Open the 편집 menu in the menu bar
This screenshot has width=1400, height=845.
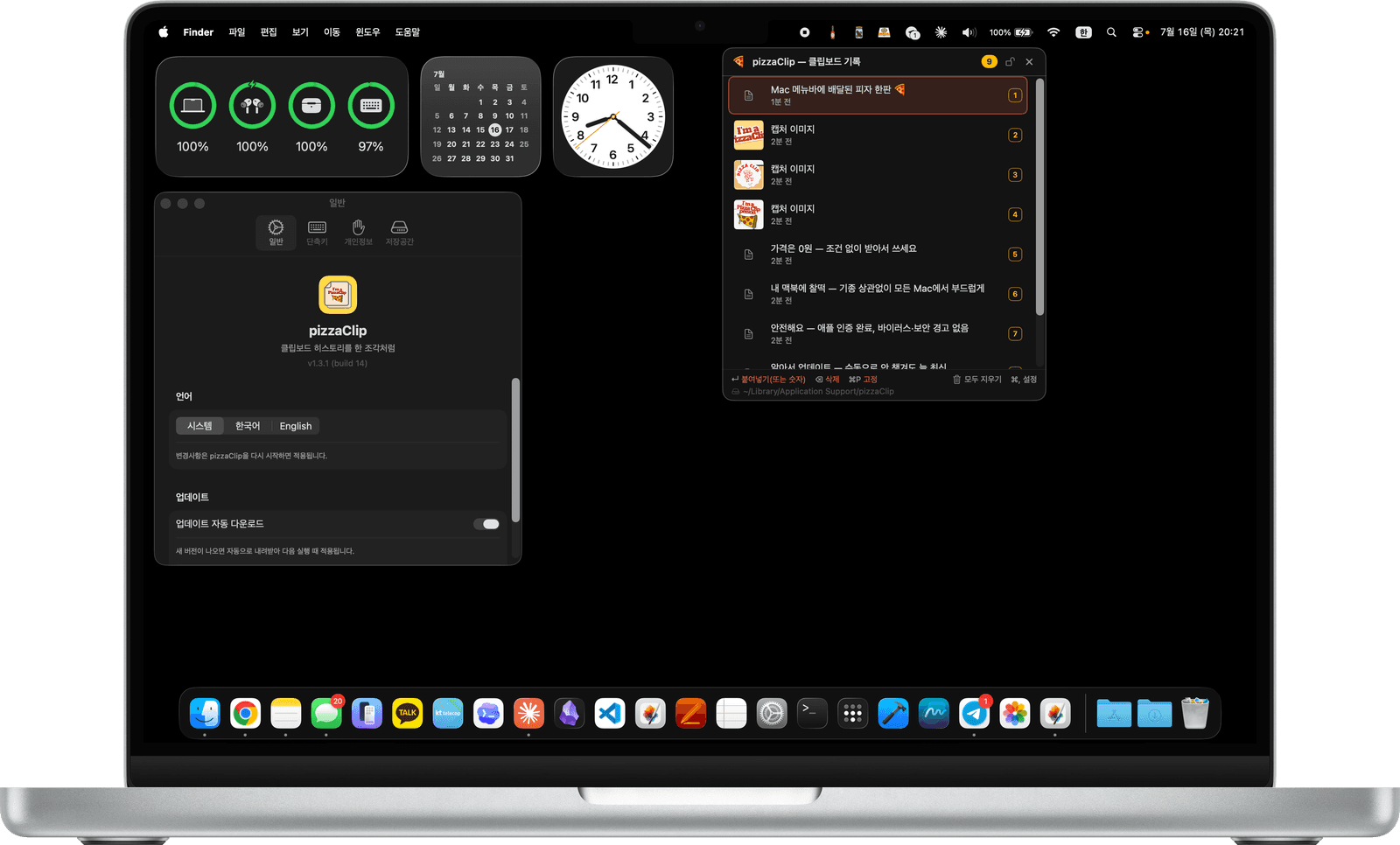[x=269, y=32]
